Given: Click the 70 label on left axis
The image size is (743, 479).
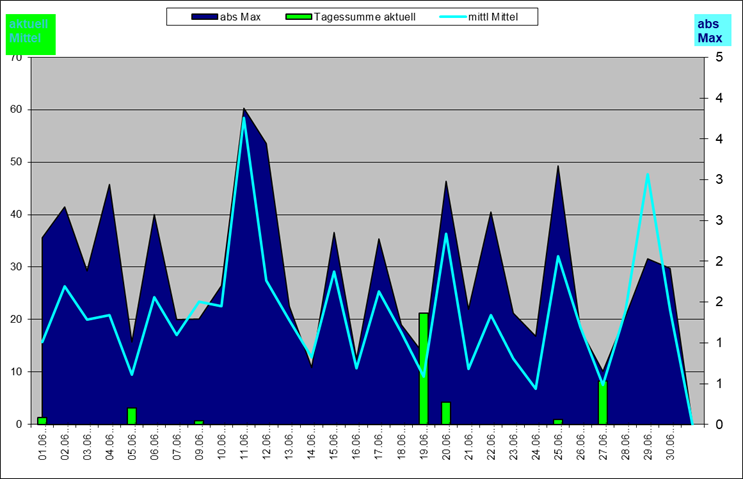Looking at the screenshot, I should coord(14,57).
